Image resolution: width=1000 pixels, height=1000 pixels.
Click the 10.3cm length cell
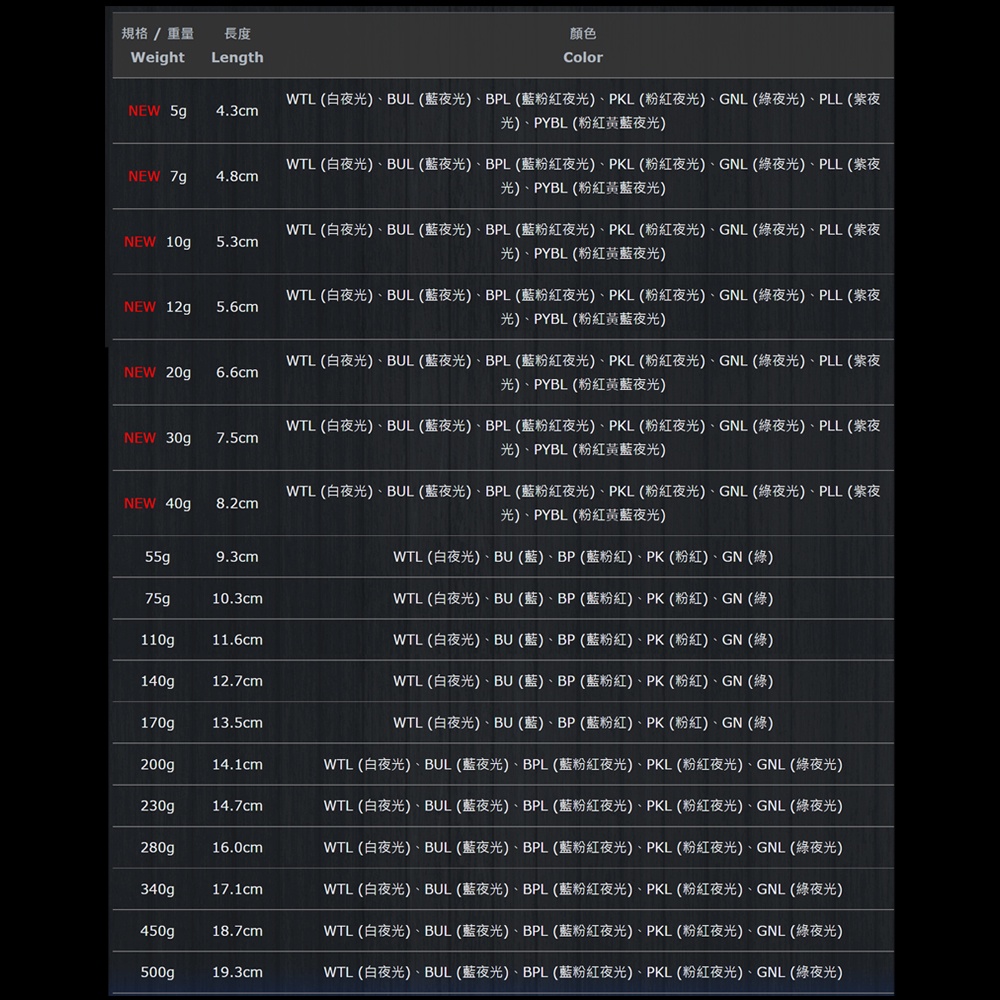[x=237, y=598]
